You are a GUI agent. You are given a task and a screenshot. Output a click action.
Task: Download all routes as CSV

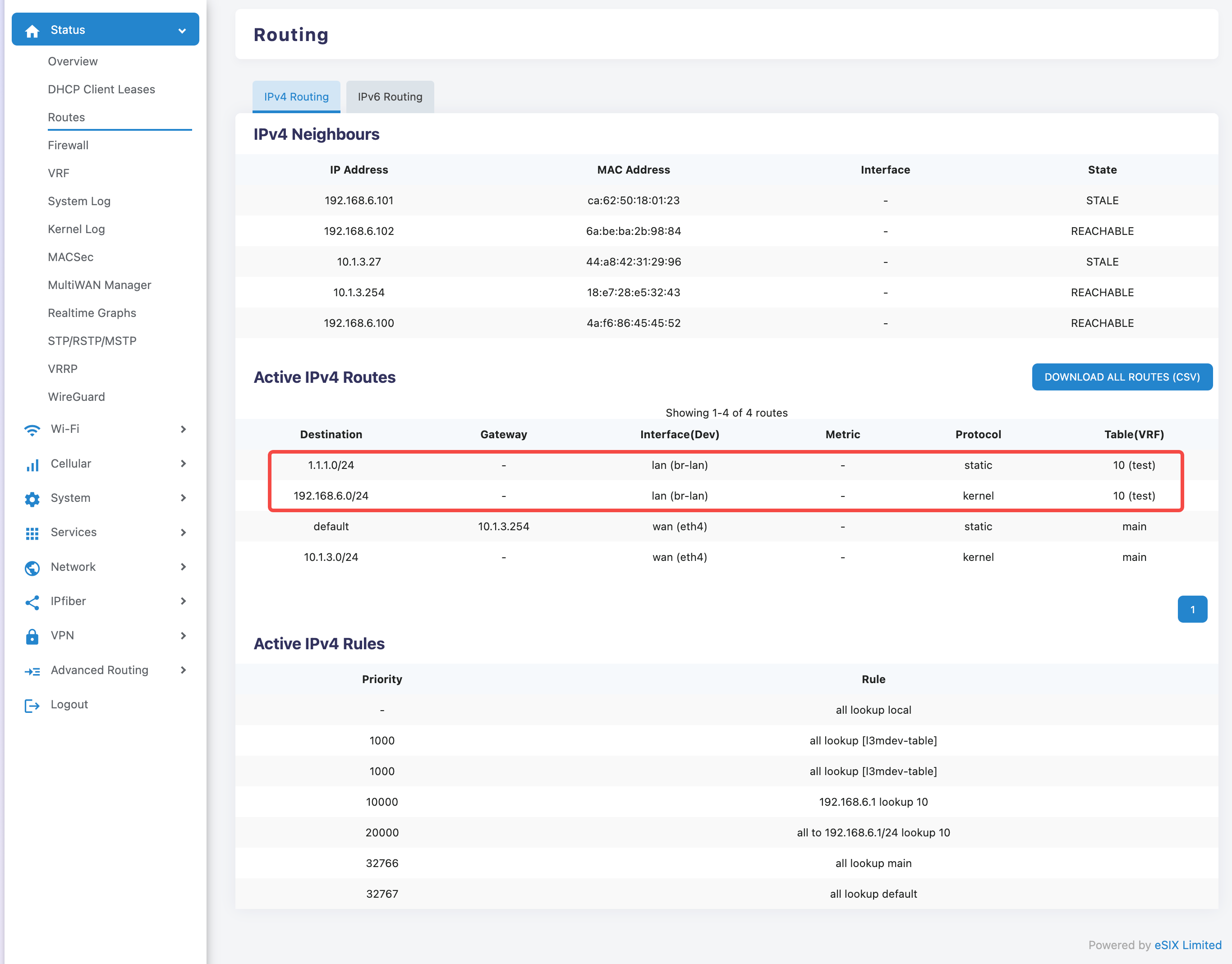pos(1122,377)
